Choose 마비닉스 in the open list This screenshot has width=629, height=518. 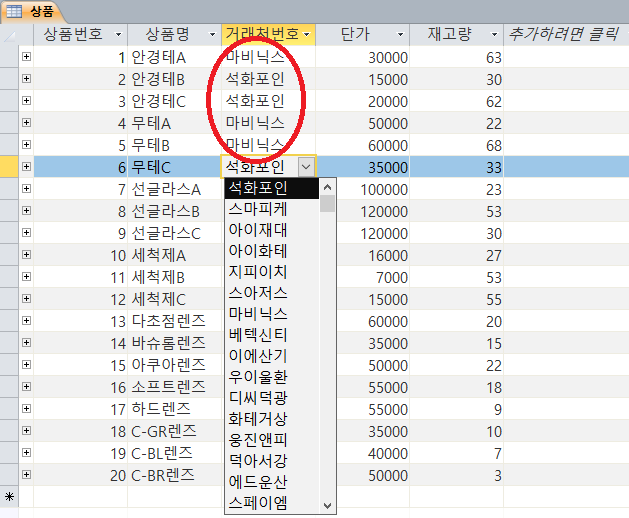tap(257, 314)
